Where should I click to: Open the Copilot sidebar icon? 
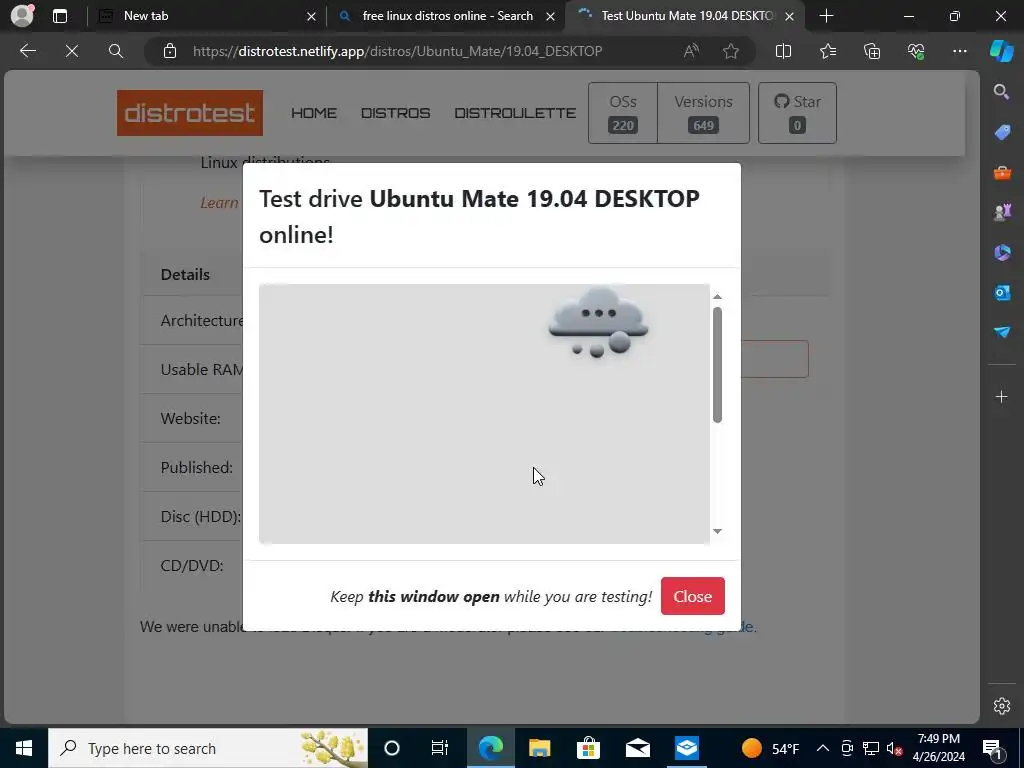1002,51
